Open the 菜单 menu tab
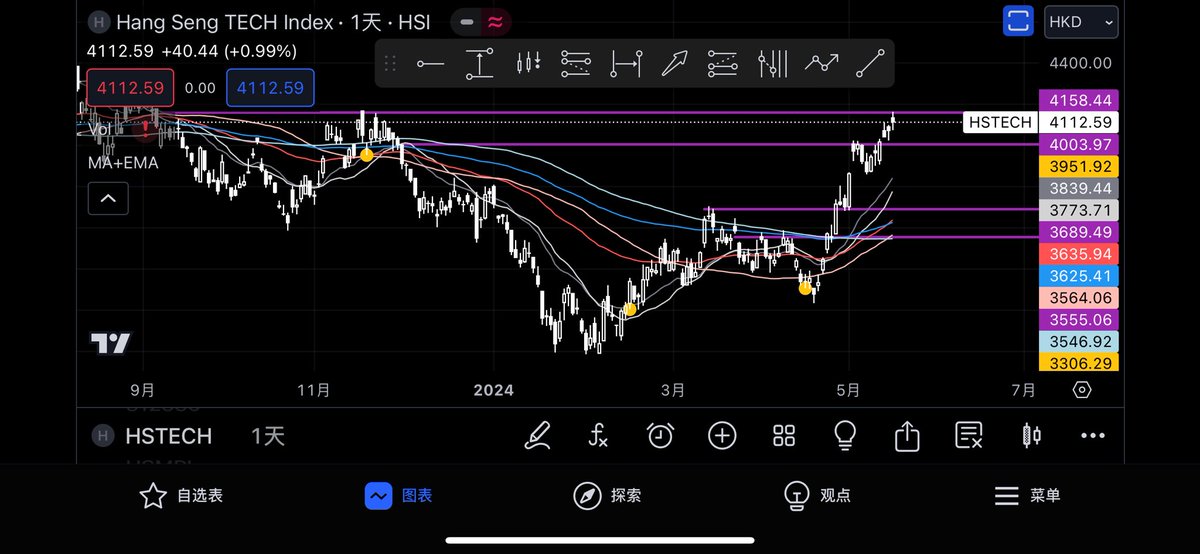This screenshot has width=1200, height=554. [x=1027, y=495]
